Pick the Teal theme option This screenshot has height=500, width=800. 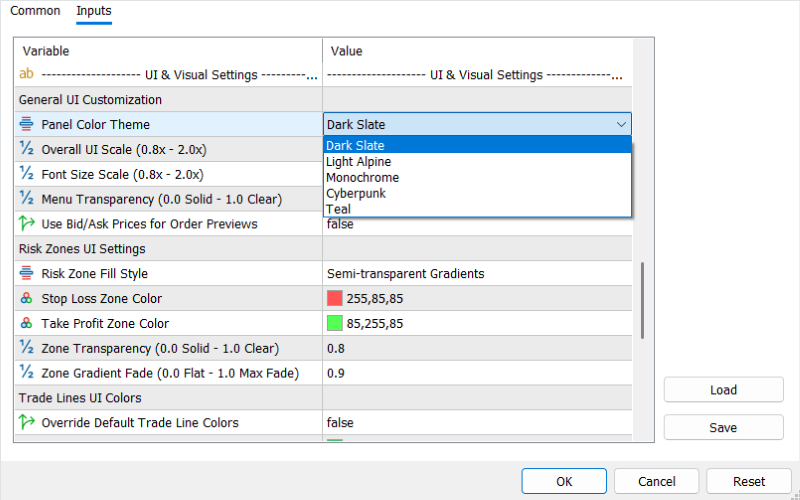(478, 209)
